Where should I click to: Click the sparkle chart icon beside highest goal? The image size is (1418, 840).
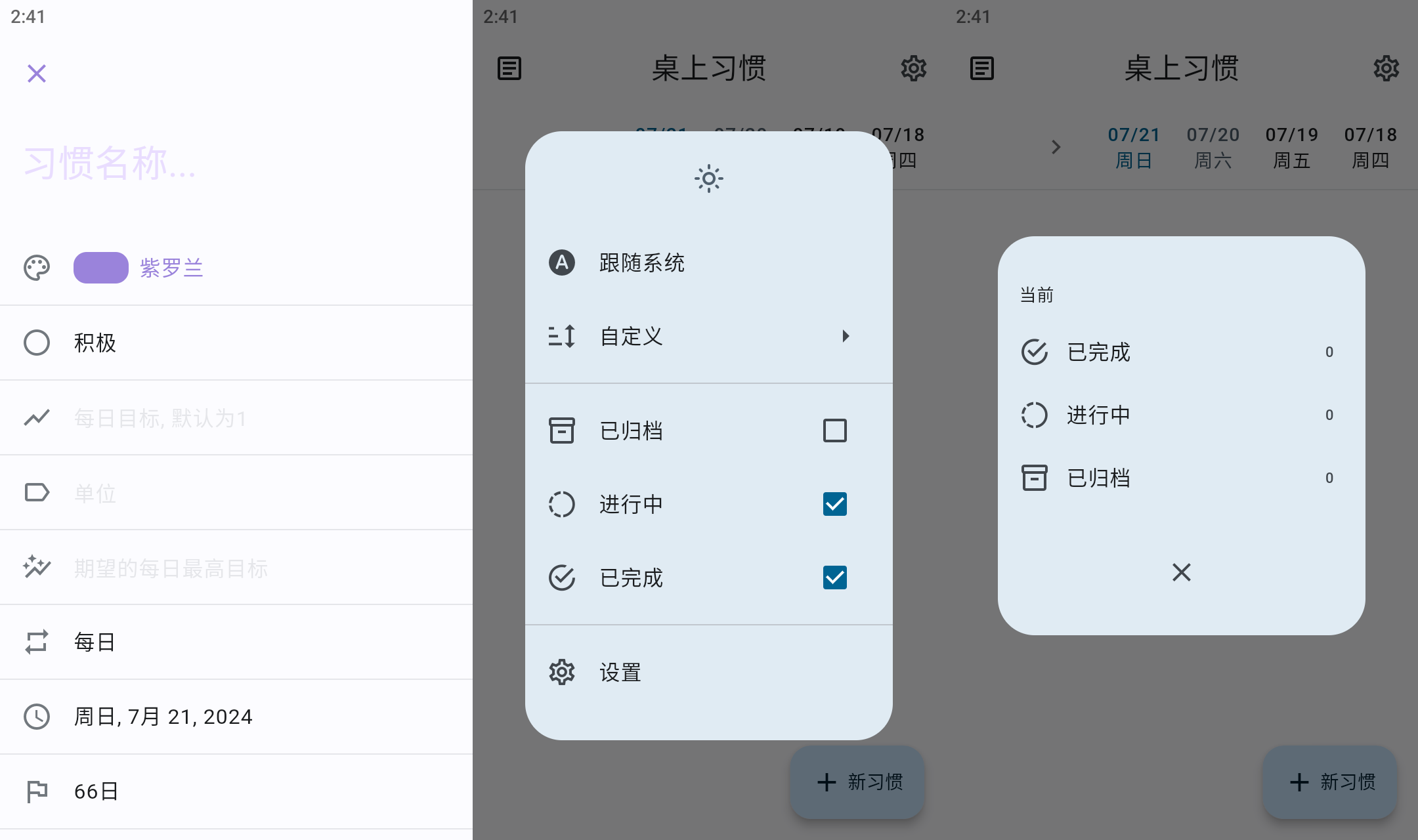point(37,567)
